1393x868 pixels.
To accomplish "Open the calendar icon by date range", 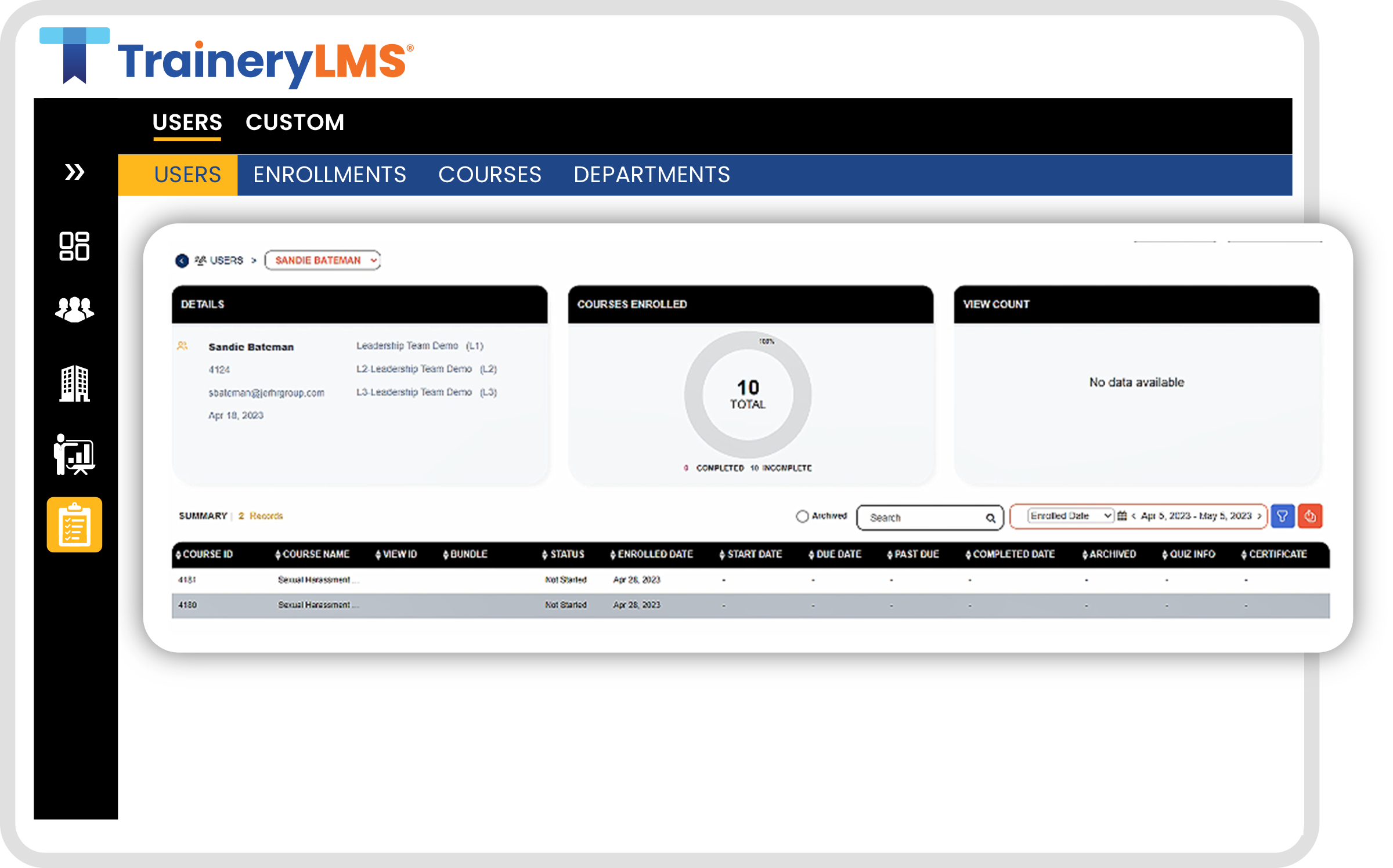I will [x=1123, y=516].
